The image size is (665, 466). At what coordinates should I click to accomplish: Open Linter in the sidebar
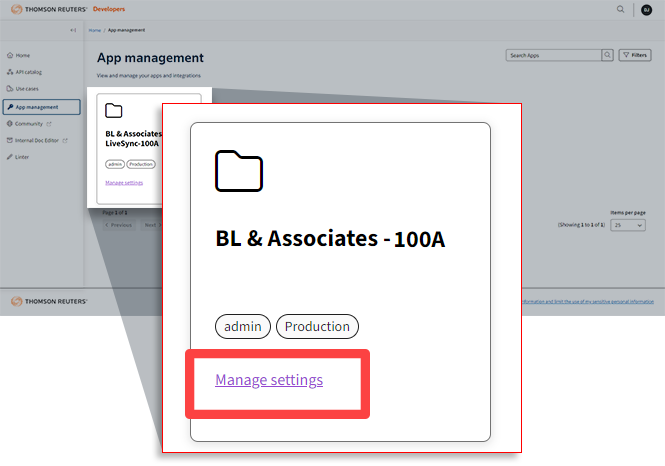[x=18, y=157]
